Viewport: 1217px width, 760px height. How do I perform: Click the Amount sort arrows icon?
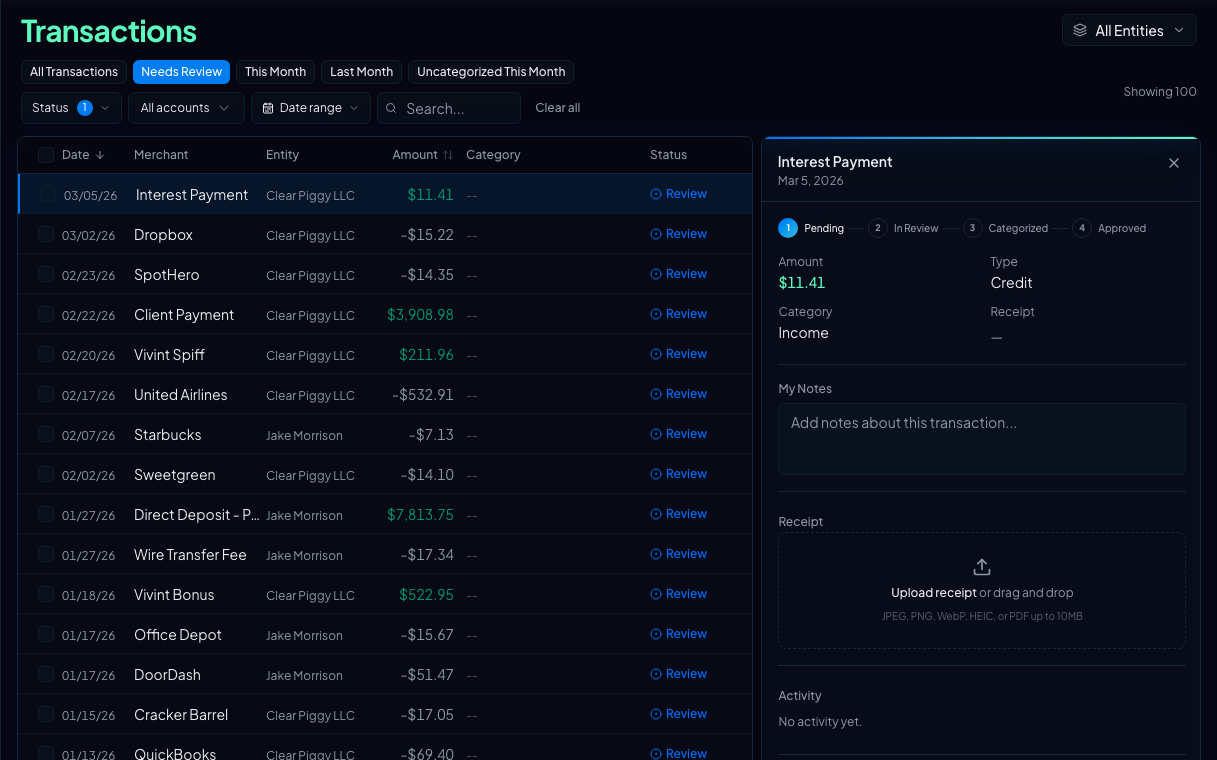click(x=448, y=155)
